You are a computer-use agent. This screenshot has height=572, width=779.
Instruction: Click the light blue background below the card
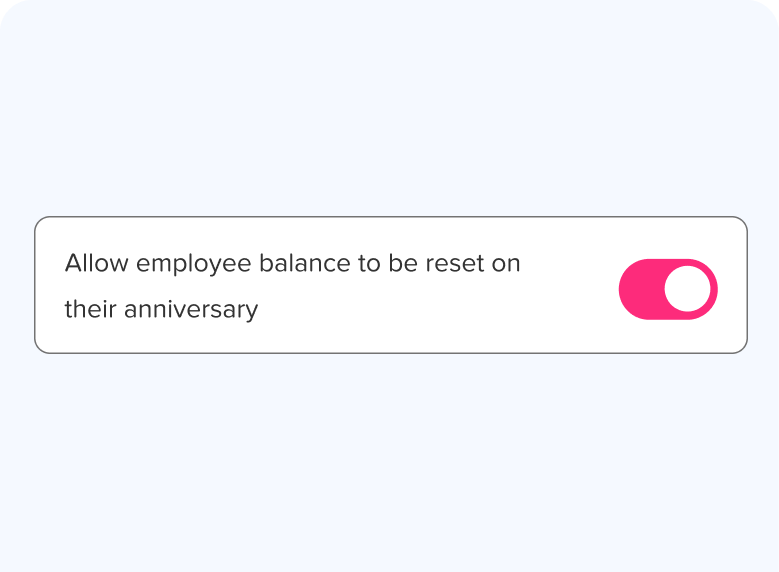pyautogui.click(x=389, y=460)
